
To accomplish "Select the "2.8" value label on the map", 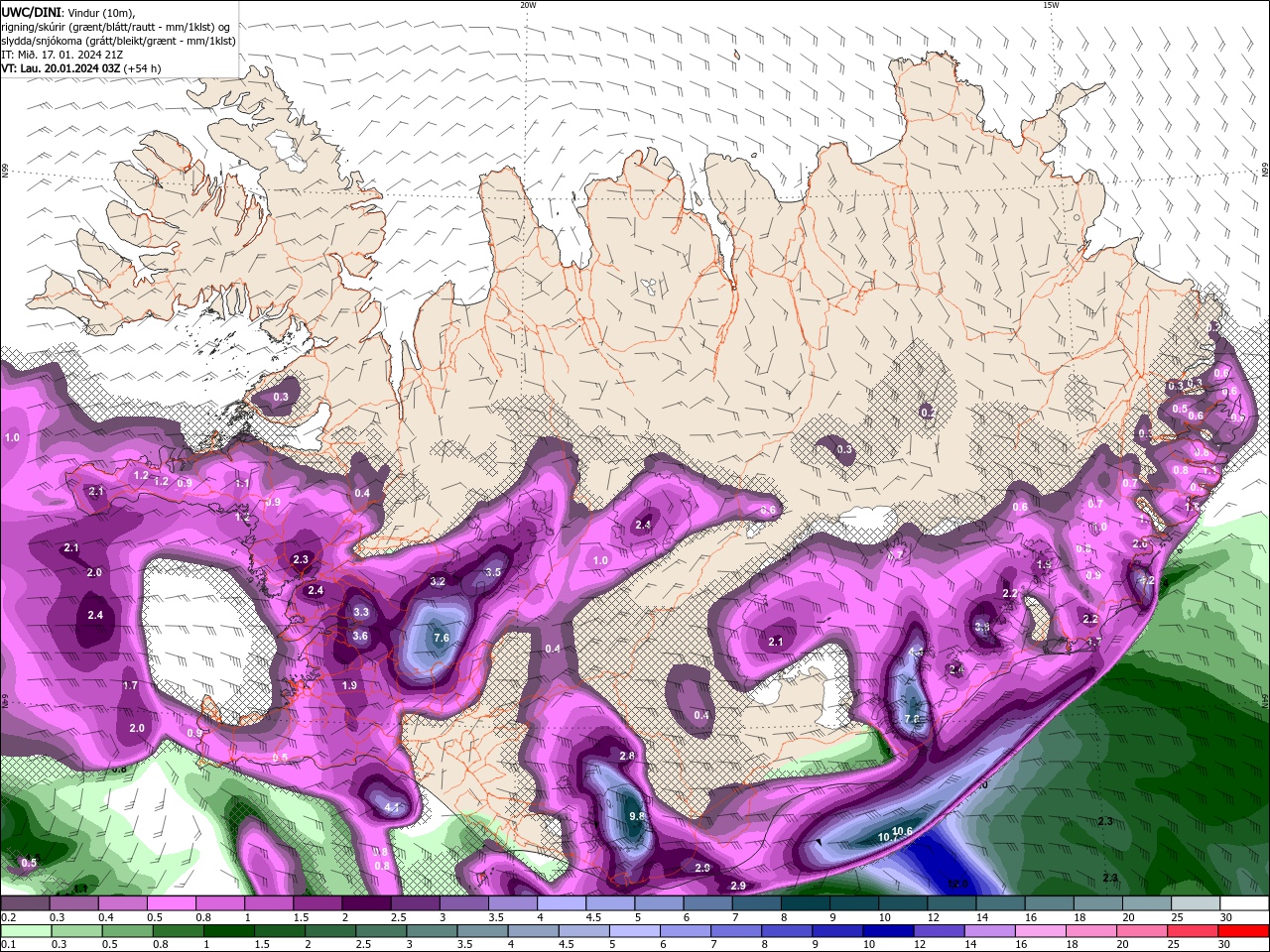I will 627,756.
